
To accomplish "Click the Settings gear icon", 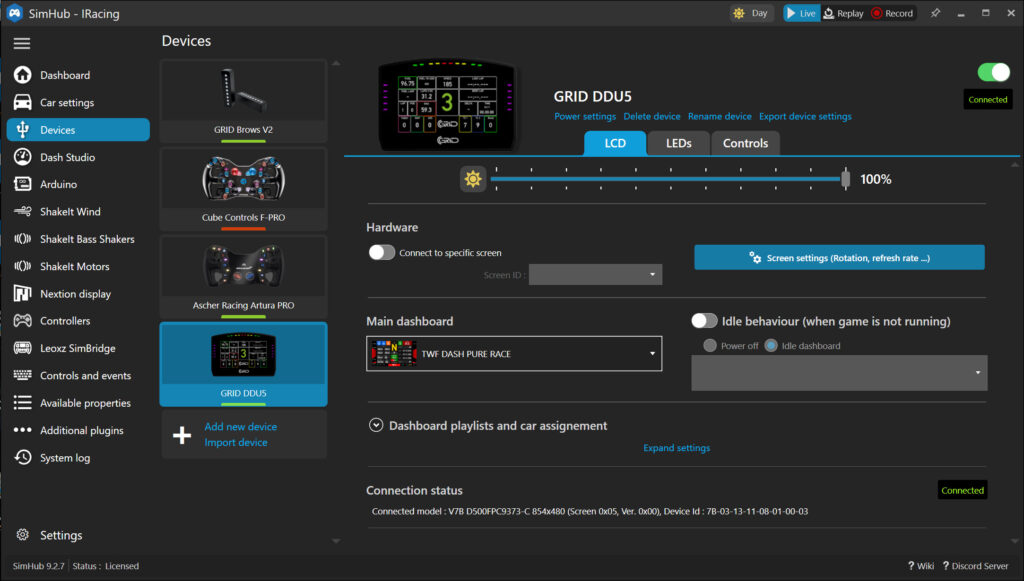I will pyautogui.click(x=23, y=535).
